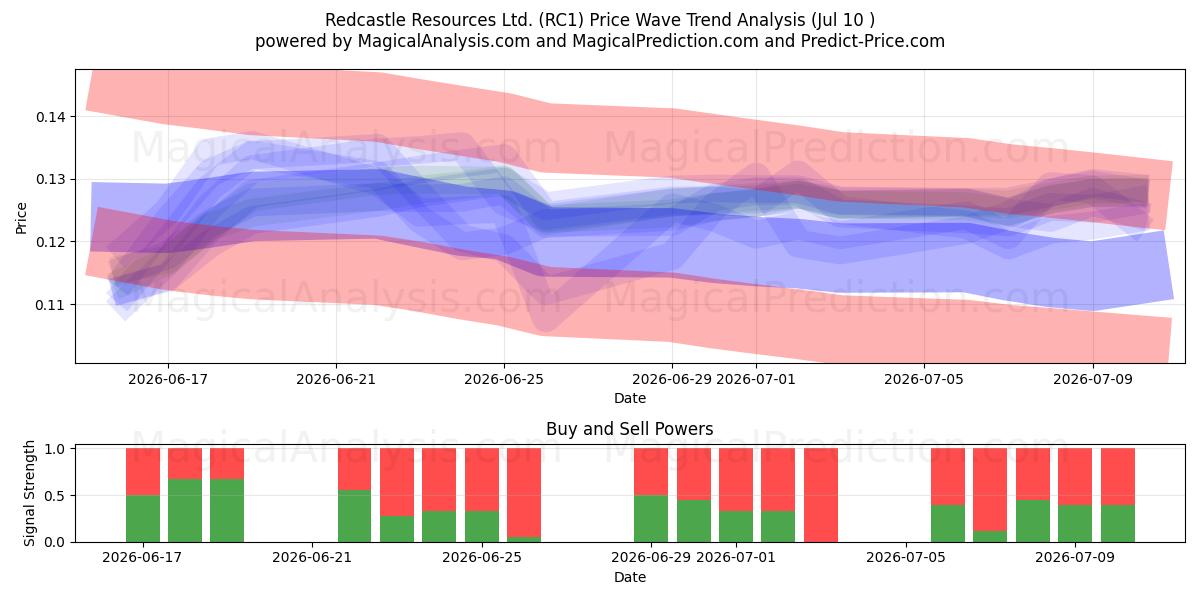Click the 2026-07-09 tick on the signal chart
Viewport: 1200px width, 600px height.
click(1075, 558)
